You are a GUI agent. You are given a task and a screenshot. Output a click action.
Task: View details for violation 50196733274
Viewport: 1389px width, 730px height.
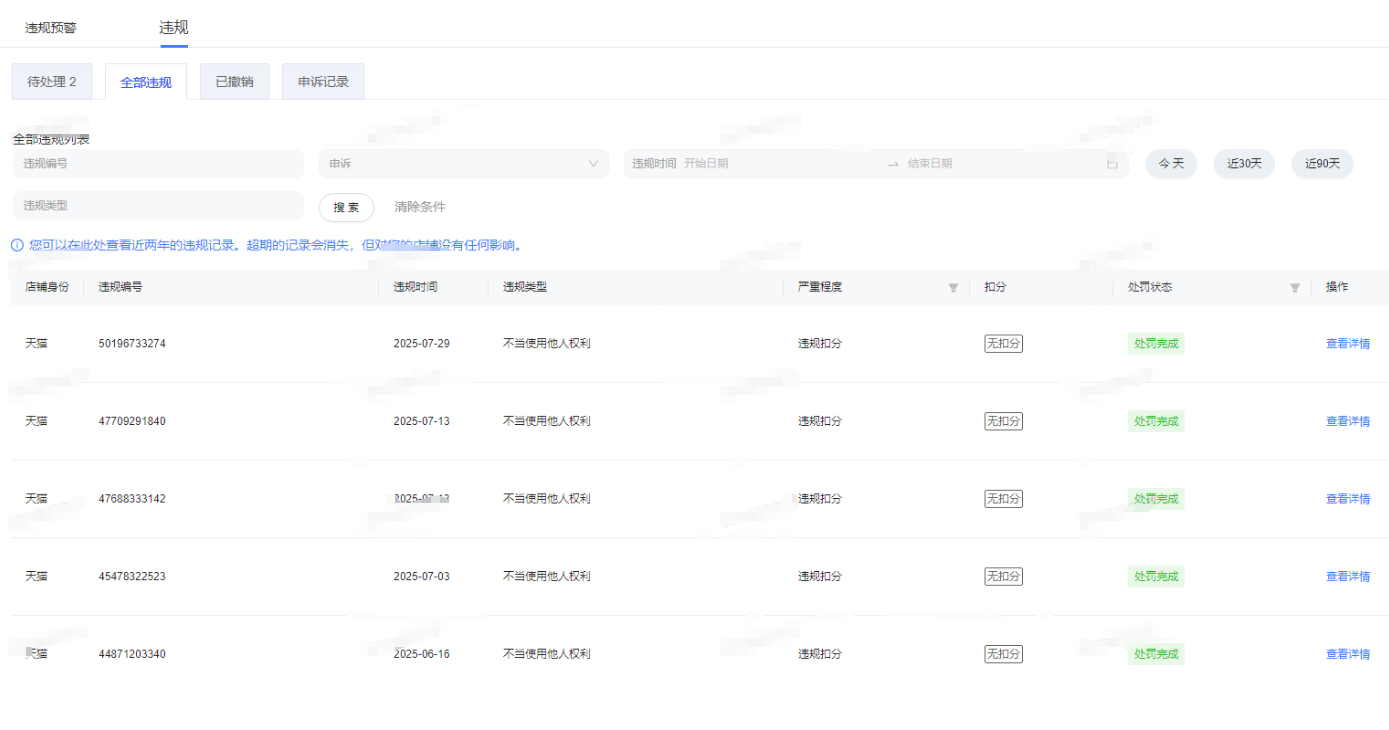click(x=1347, y=344)
